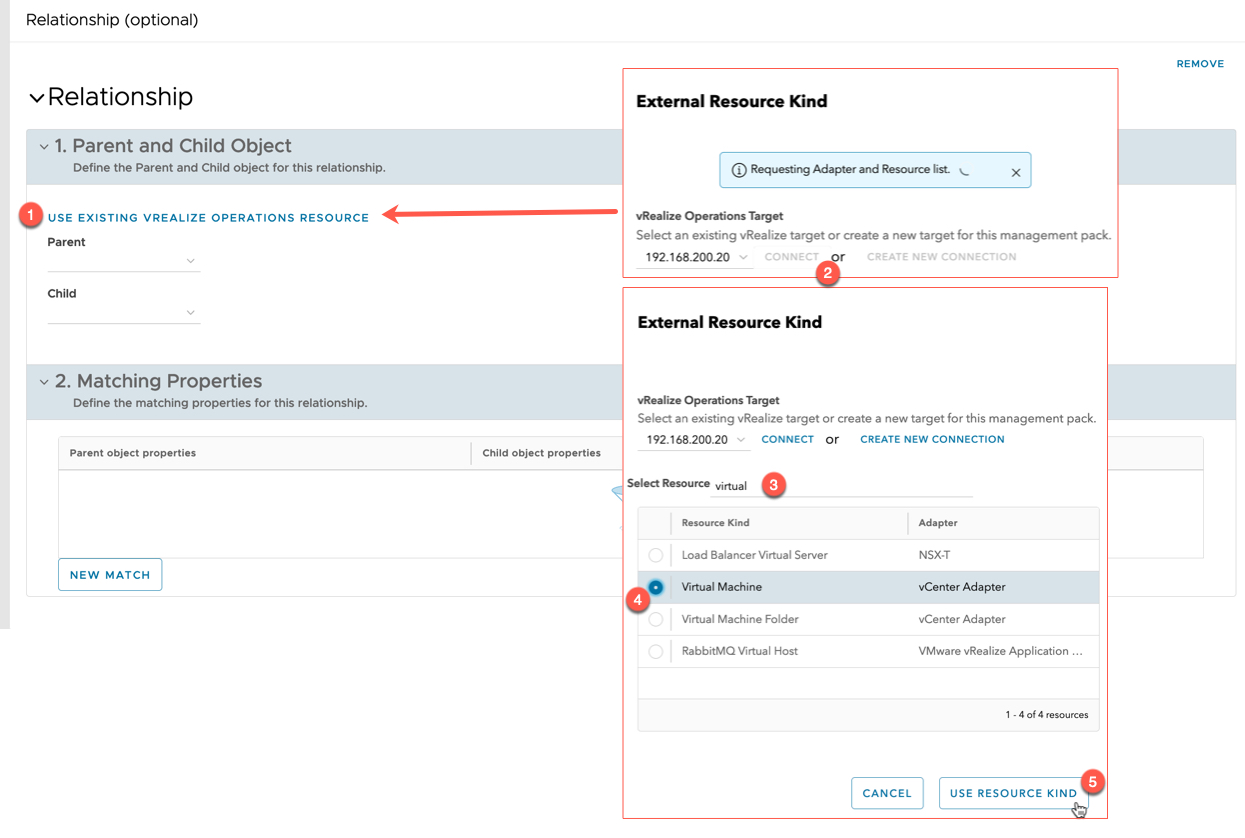Click the Parent object properties column header

tap(133, 453)
